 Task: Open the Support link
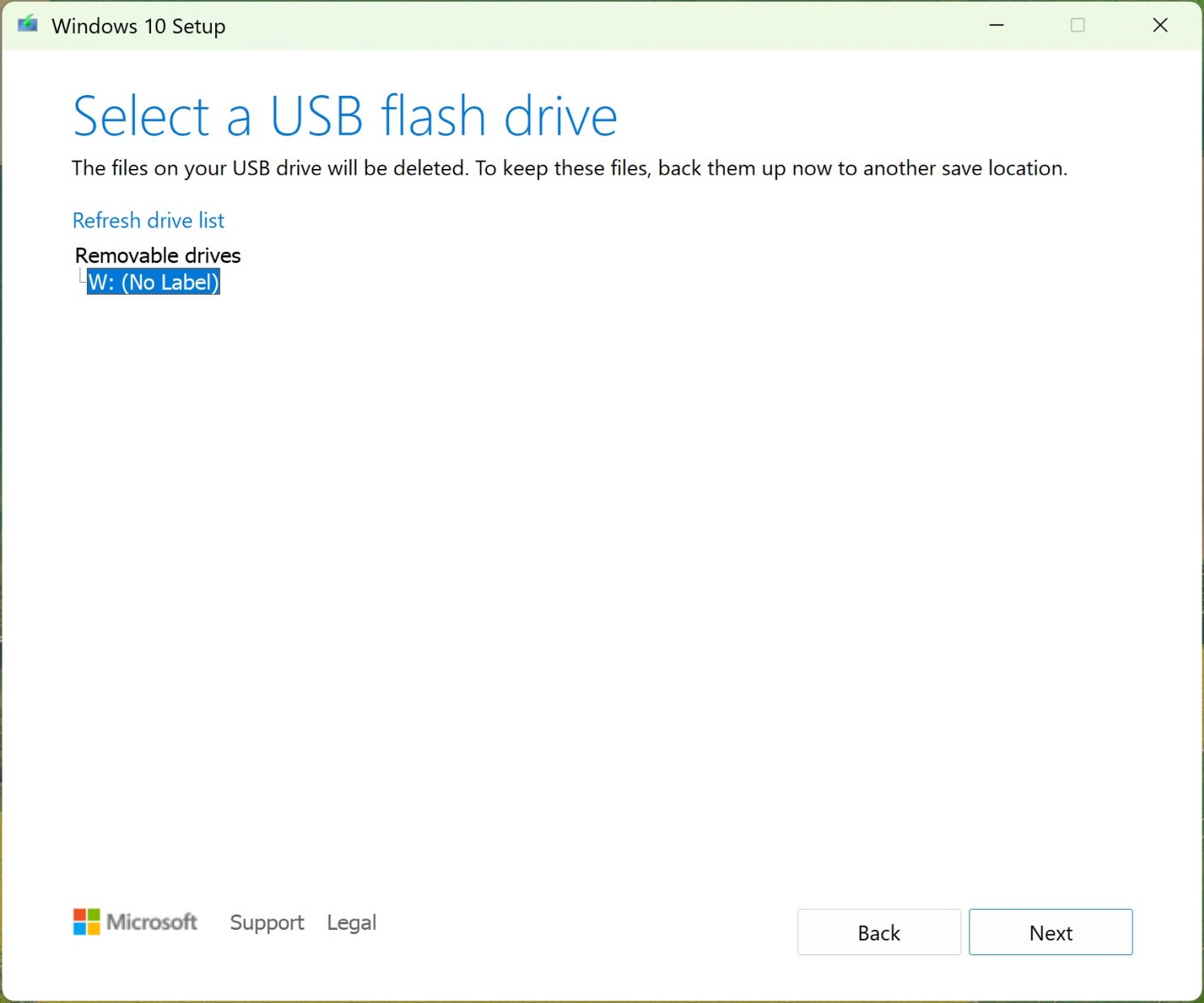266,923
